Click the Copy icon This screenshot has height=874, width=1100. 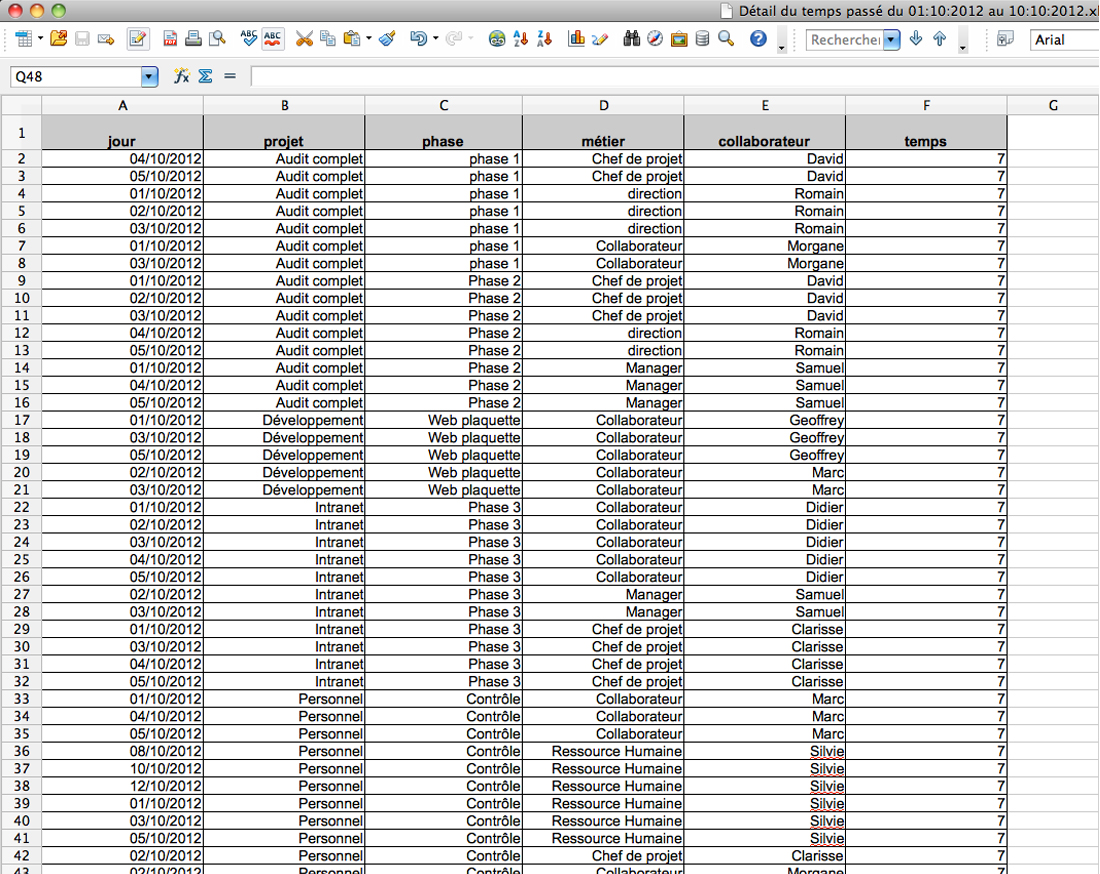click(x=328, y=39)
